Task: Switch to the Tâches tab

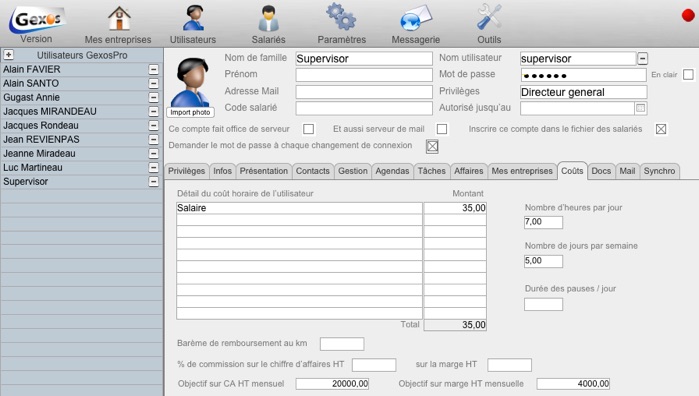Action: (x=432, y=171)
